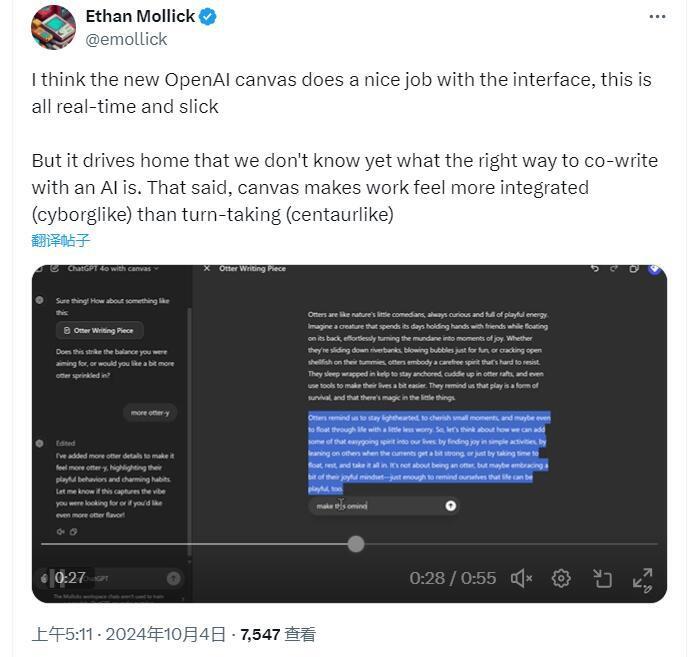
Task: Click the translate post link
Action: tap(61, 240)
